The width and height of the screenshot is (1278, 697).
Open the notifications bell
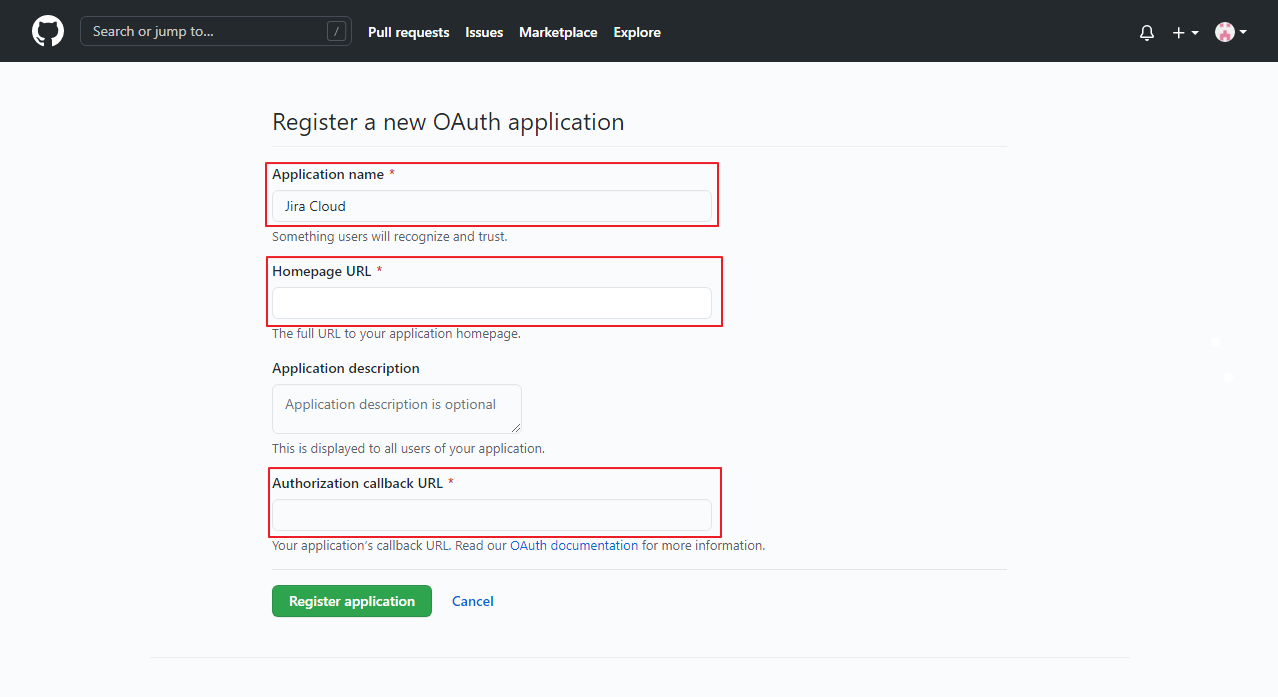point(1147,32)
